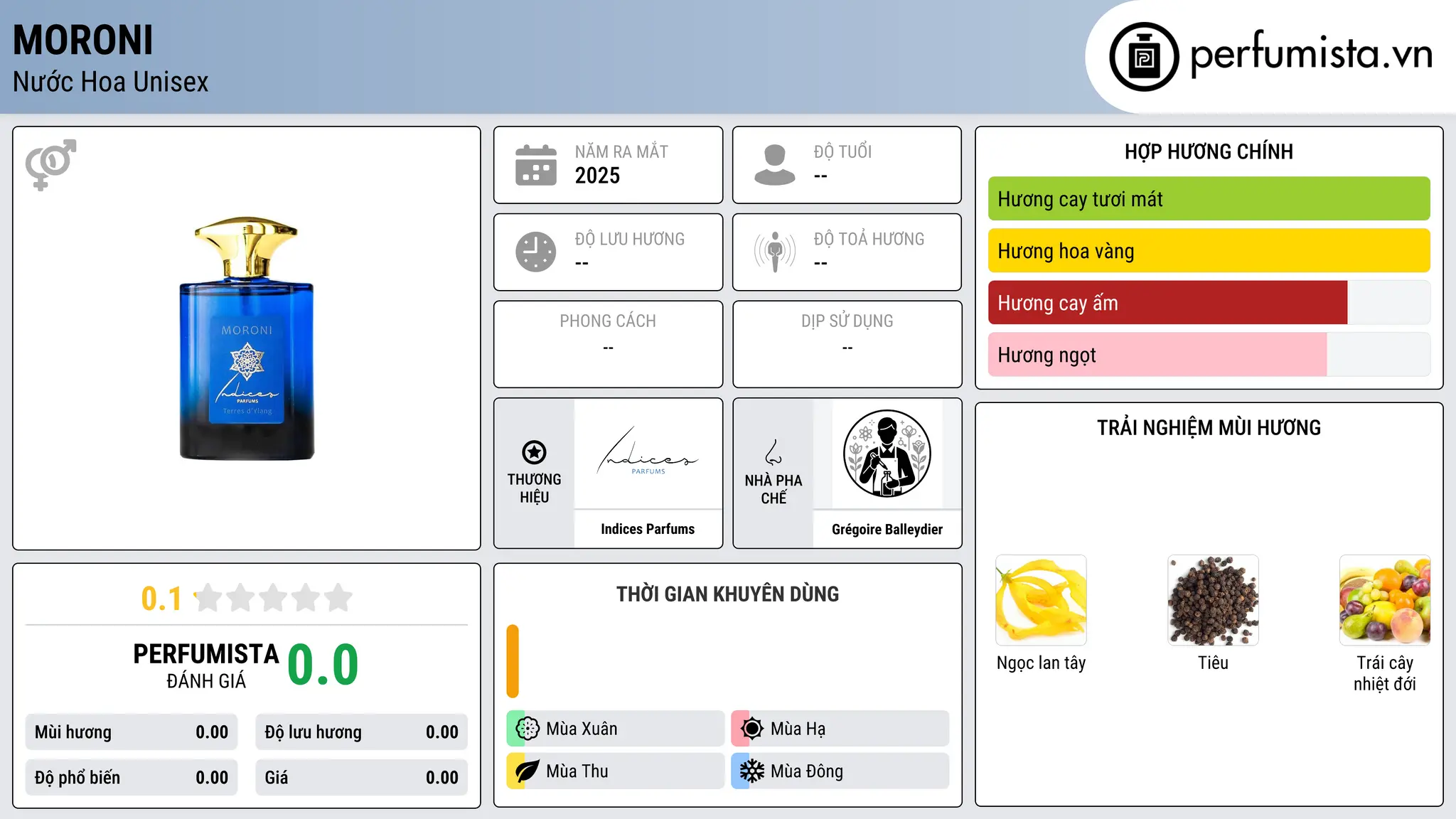
Task: Click the sillage icon beside Độ toả hương
Action: (775, 252)
